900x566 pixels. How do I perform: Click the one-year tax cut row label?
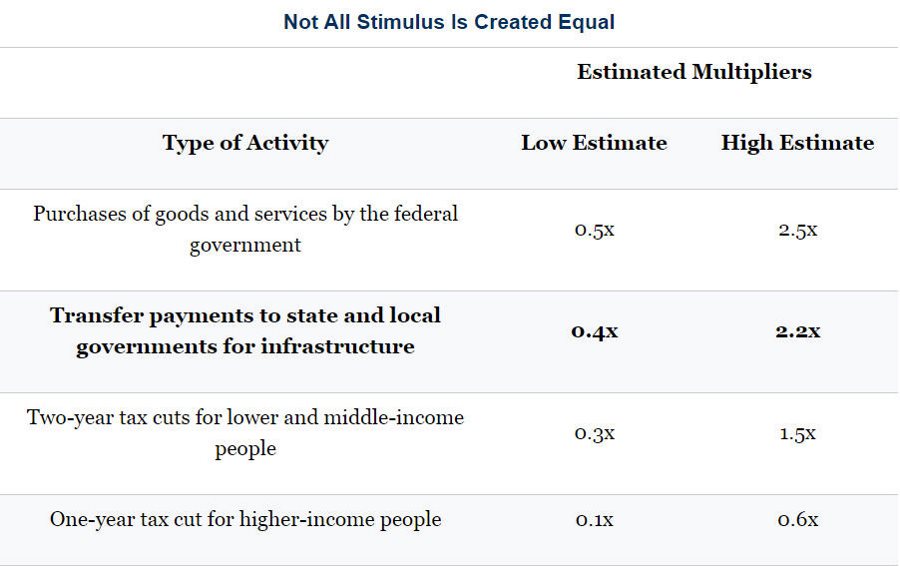click(x=245, y=520)
